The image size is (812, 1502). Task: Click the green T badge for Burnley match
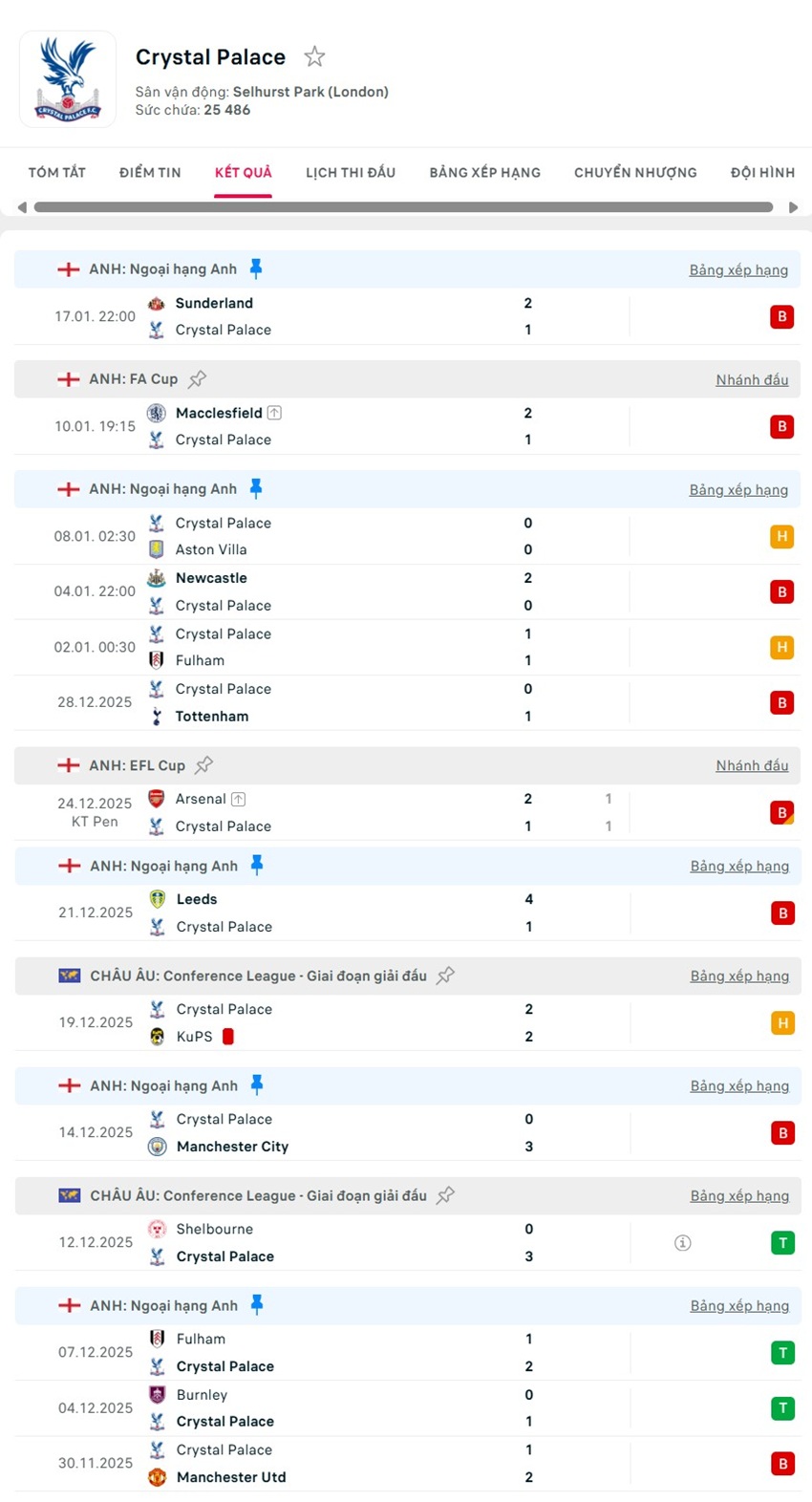(x=782, y=1408)
